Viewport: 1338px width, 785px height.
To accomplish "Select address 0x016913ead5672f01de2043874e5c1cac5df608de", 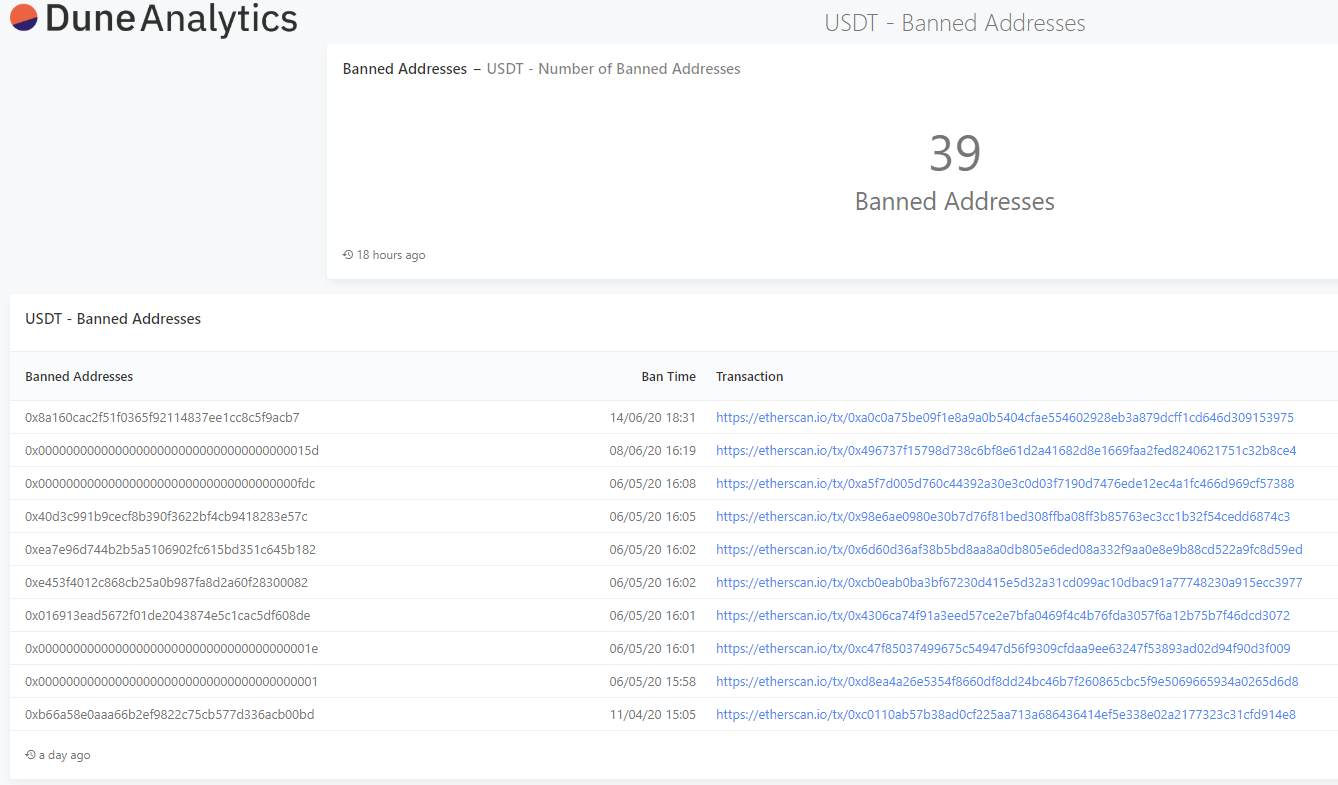I will [168, 616].
